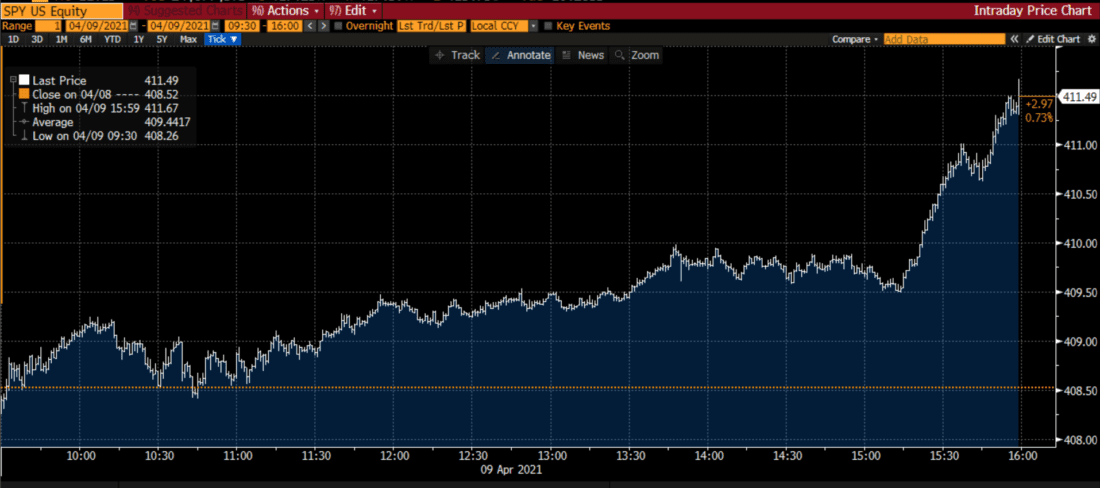
Task: Click the white Last Price color swatch
Action: (x=24, y=80)
